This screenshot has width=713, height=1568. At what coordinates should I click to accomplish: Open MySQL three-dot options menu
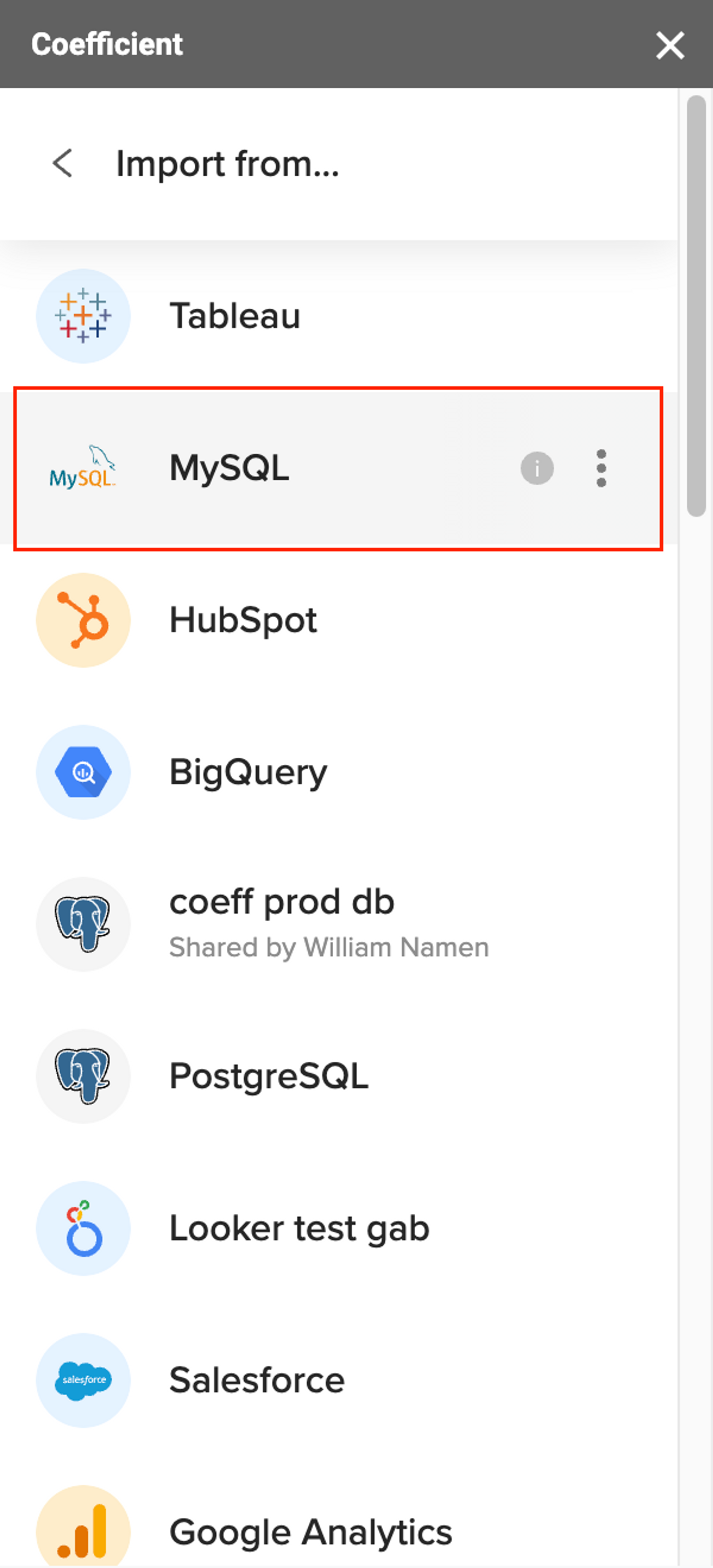pyautogui.click(x=601, y=468)
